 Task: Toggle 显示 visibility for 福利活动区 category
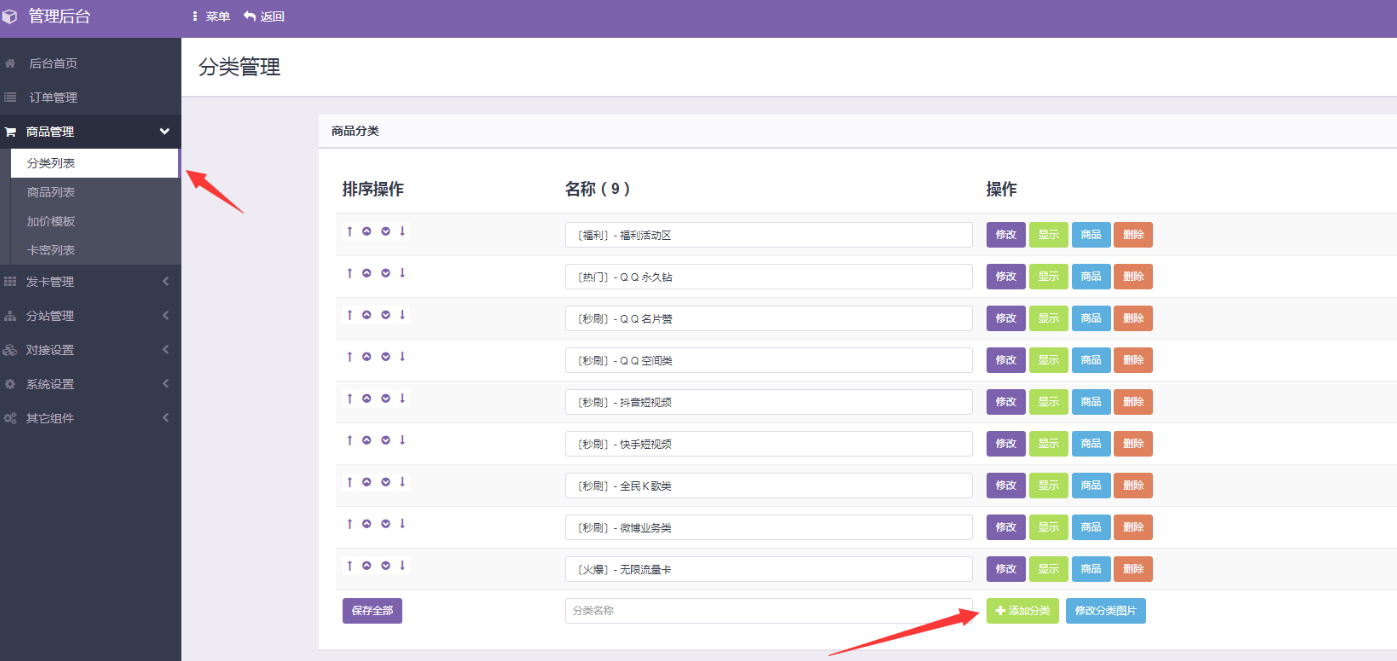(1048, 235)
